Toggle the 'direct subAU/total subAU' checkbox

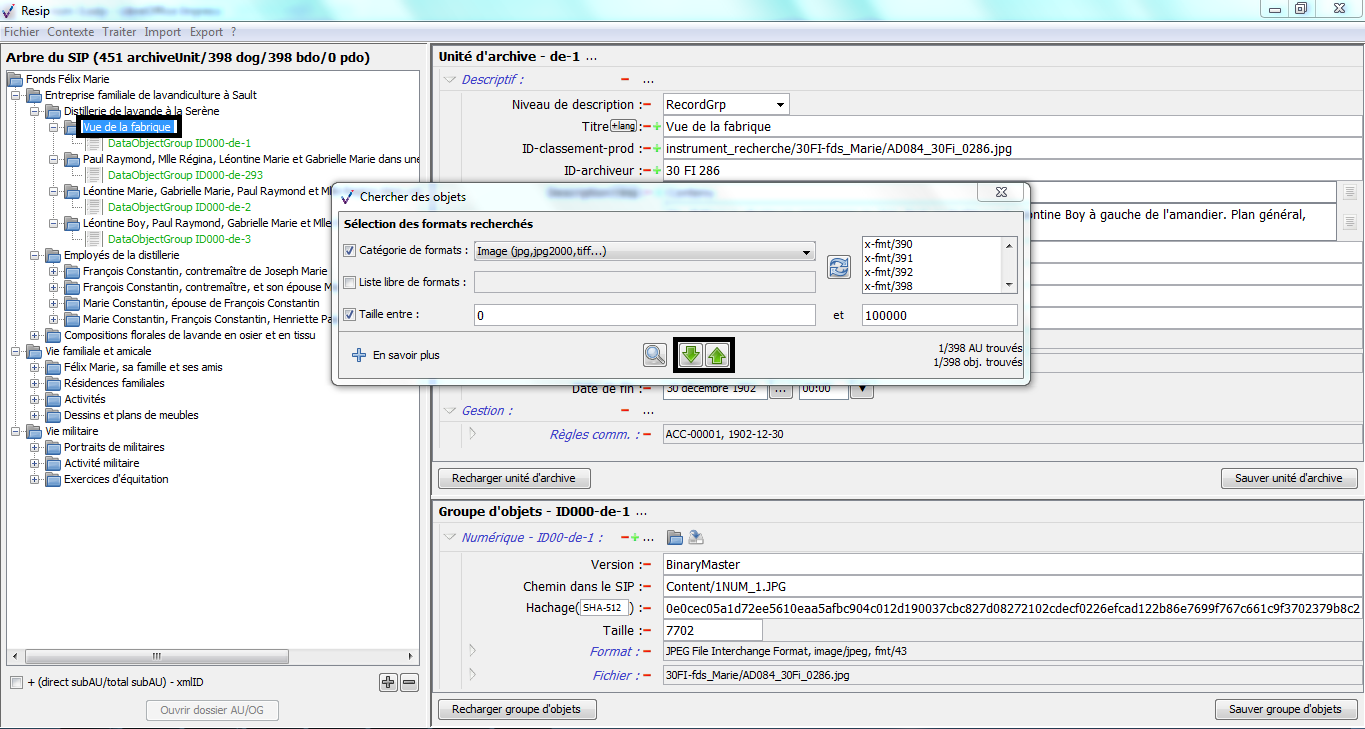click(x=16, y=683)
